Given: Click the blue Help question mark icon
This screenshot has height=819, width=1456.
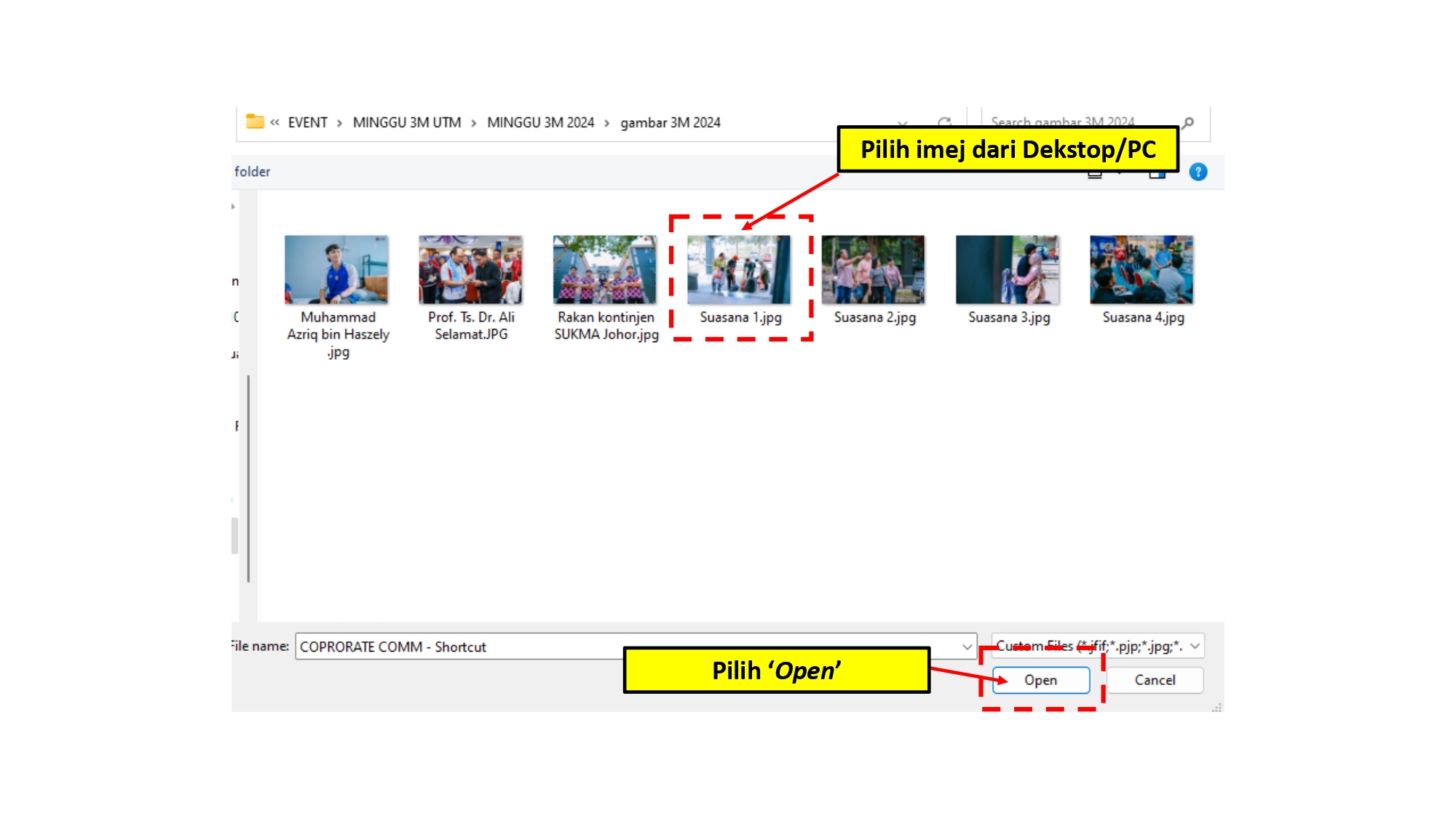Looking at the screenshot, I should (1198, 172).
